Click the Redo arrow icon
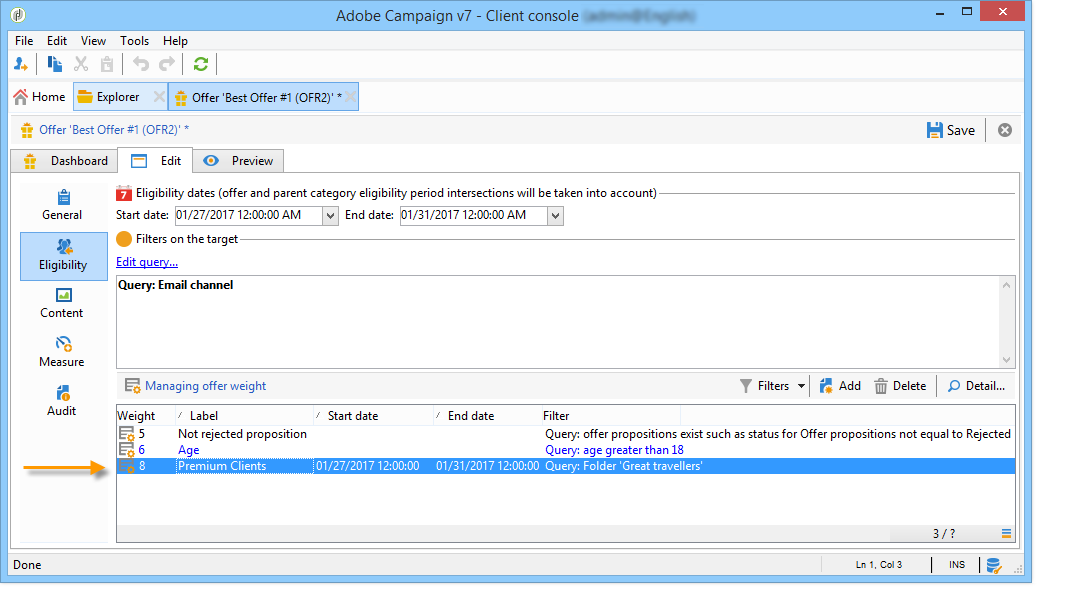Screen dimensions: 1066x609 [167, 65]
